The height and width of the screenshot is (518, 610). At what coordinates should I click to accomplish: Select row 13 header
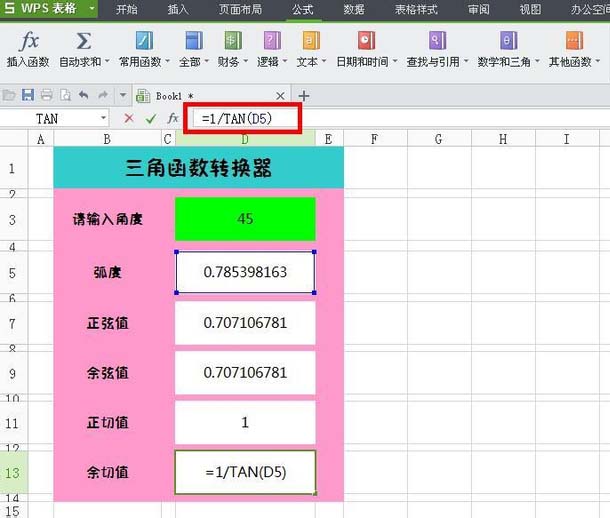[x=13, y=473]
